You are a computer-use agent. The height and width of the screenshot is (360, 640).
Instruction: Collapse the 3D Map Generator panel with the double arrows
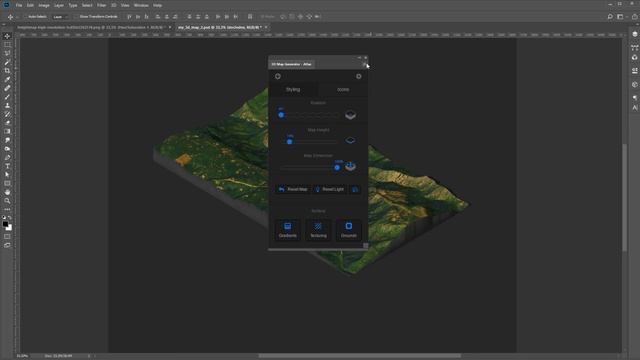pyautogui.click(x=359, y=58)
